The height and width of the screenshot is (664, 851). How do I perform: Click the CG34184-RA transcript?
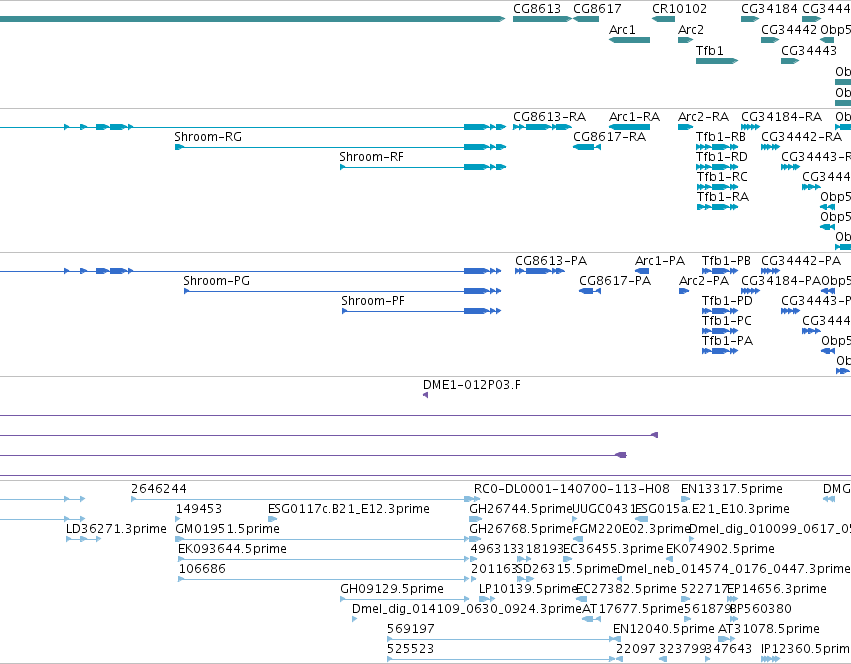pos(750,127)
